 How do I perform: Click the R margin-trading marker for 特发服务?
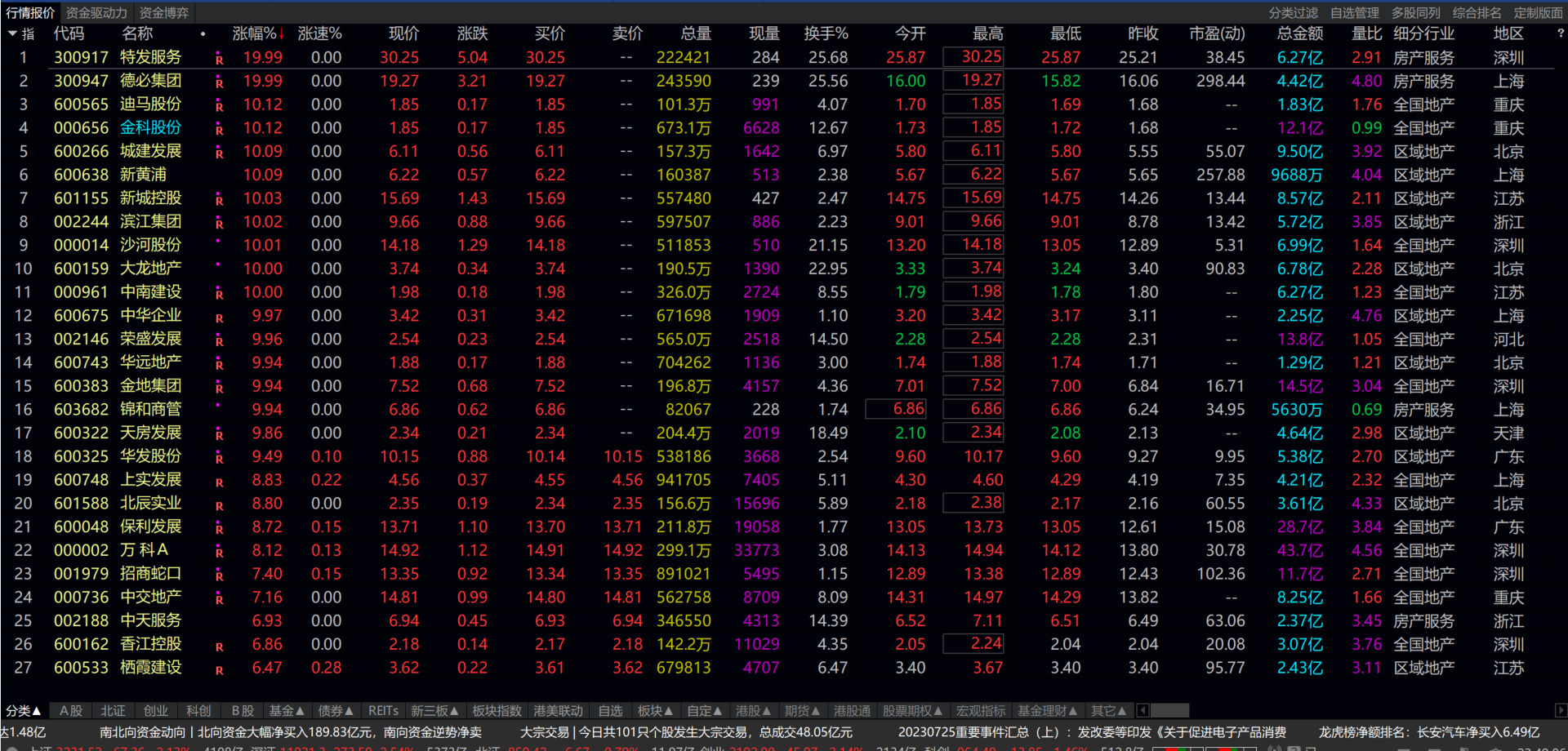[x=219, y=60]
